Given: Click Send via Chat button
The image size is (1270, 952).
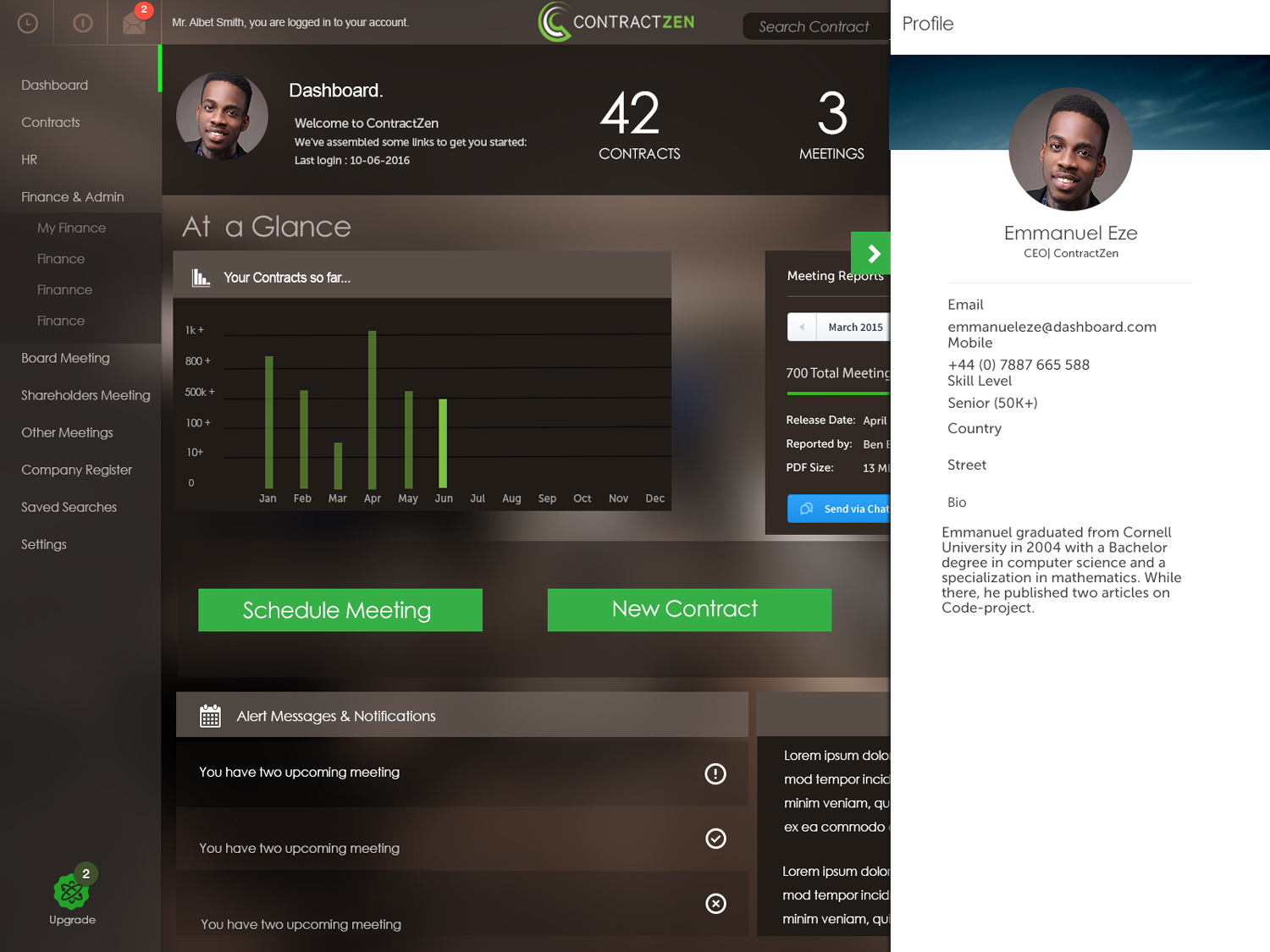Looking at the screenshot, I should [839, 509].
